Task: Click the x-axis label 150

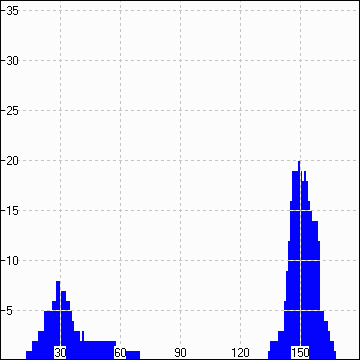Action: click(300, 353)
